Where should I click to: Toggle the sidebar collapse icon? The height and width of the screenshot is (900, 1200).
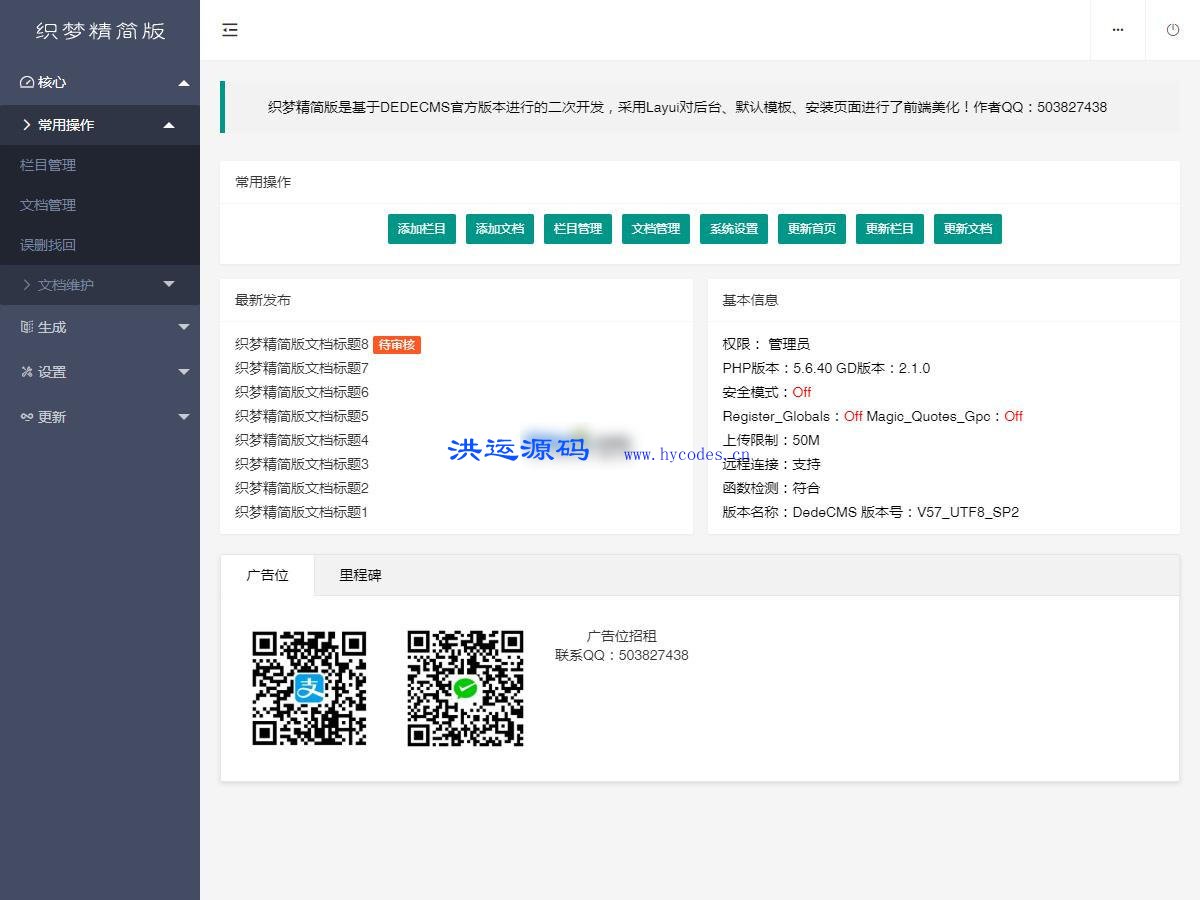tap(230, 30)
